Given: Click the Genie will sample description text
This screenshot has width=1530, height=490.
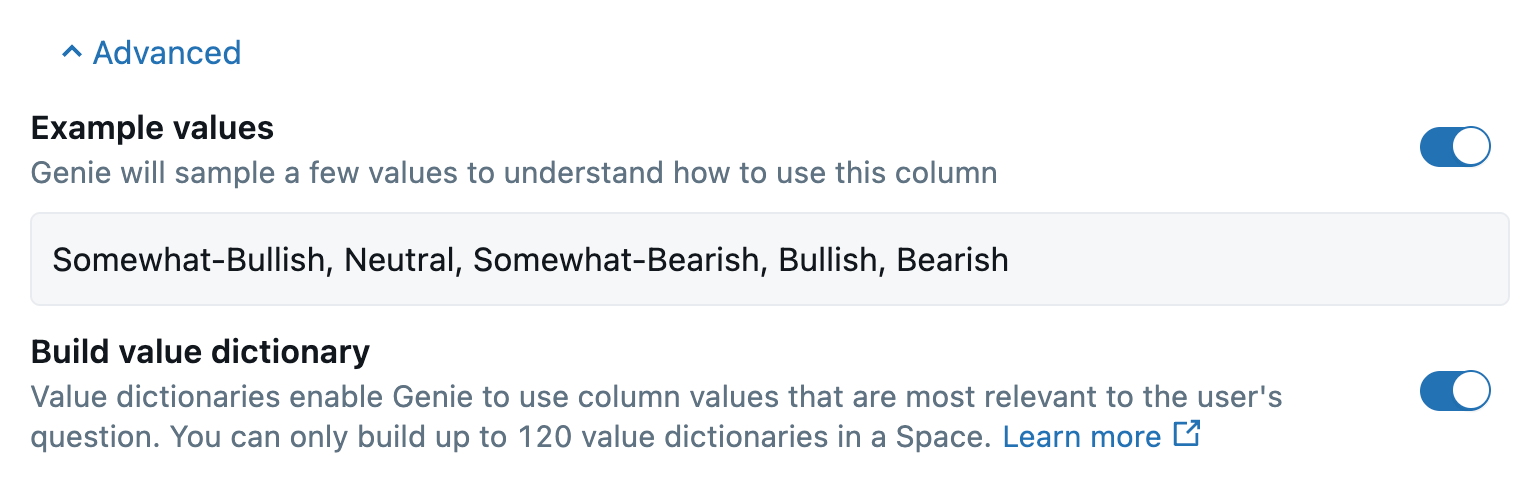Looking at the screenshot, I should pos(513,173).
